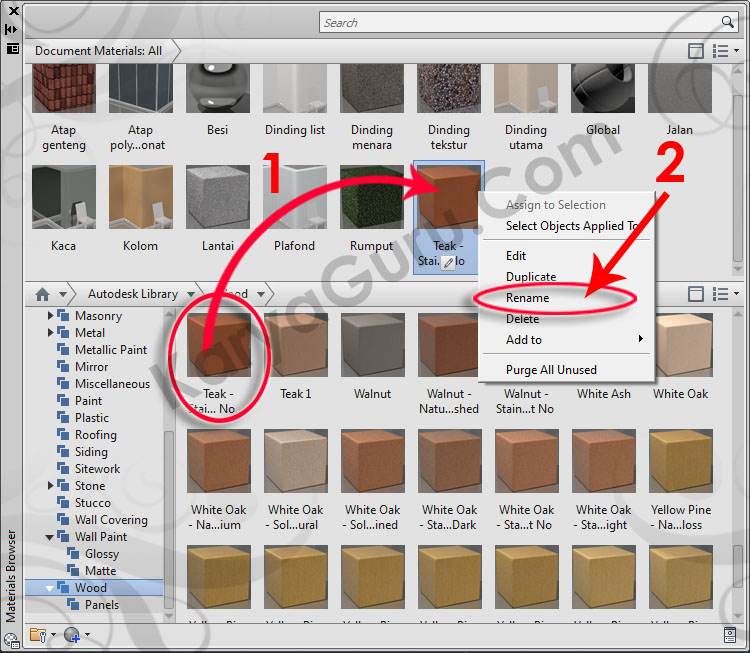Viewport: 750px width, 653px height.
Task: Click Purge All Unused in the context menu
Action: 551,370
